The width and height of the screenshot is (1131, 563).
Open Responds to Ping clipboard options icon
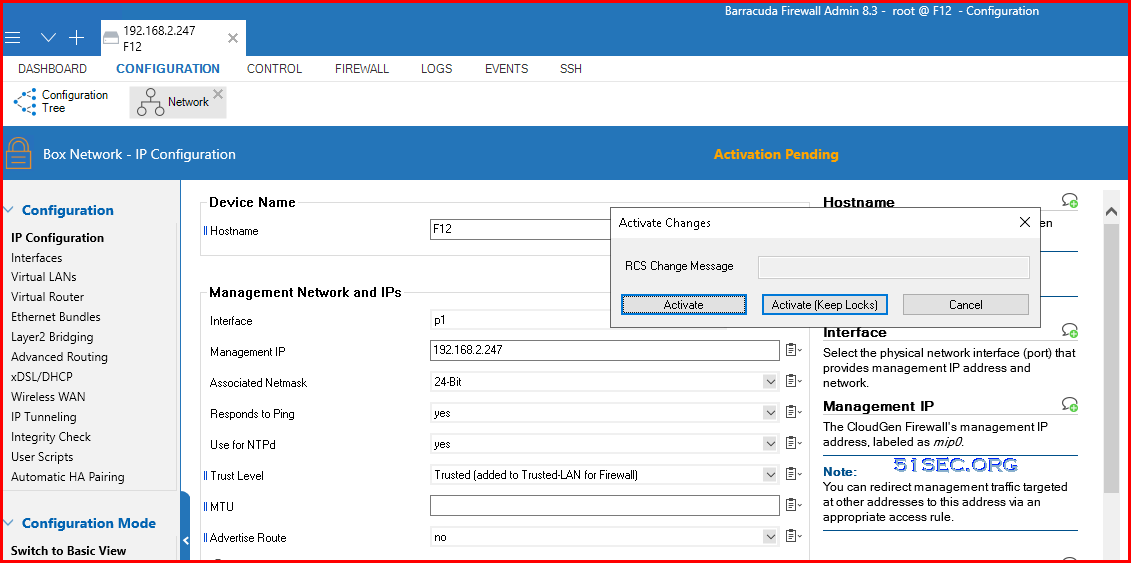[793, 412]
